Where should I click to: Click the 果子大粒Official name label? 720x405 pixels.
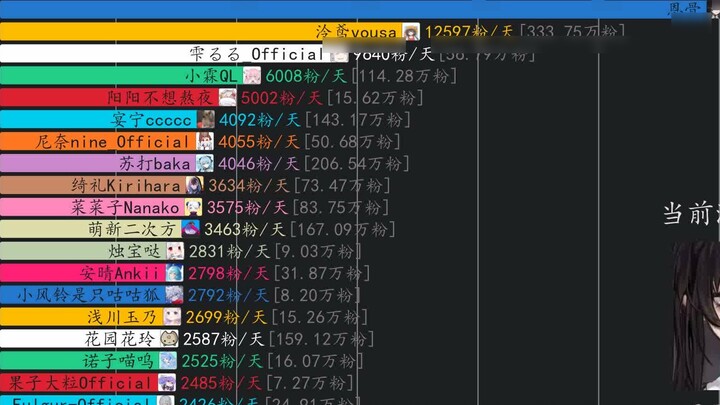tap(88, 383)
